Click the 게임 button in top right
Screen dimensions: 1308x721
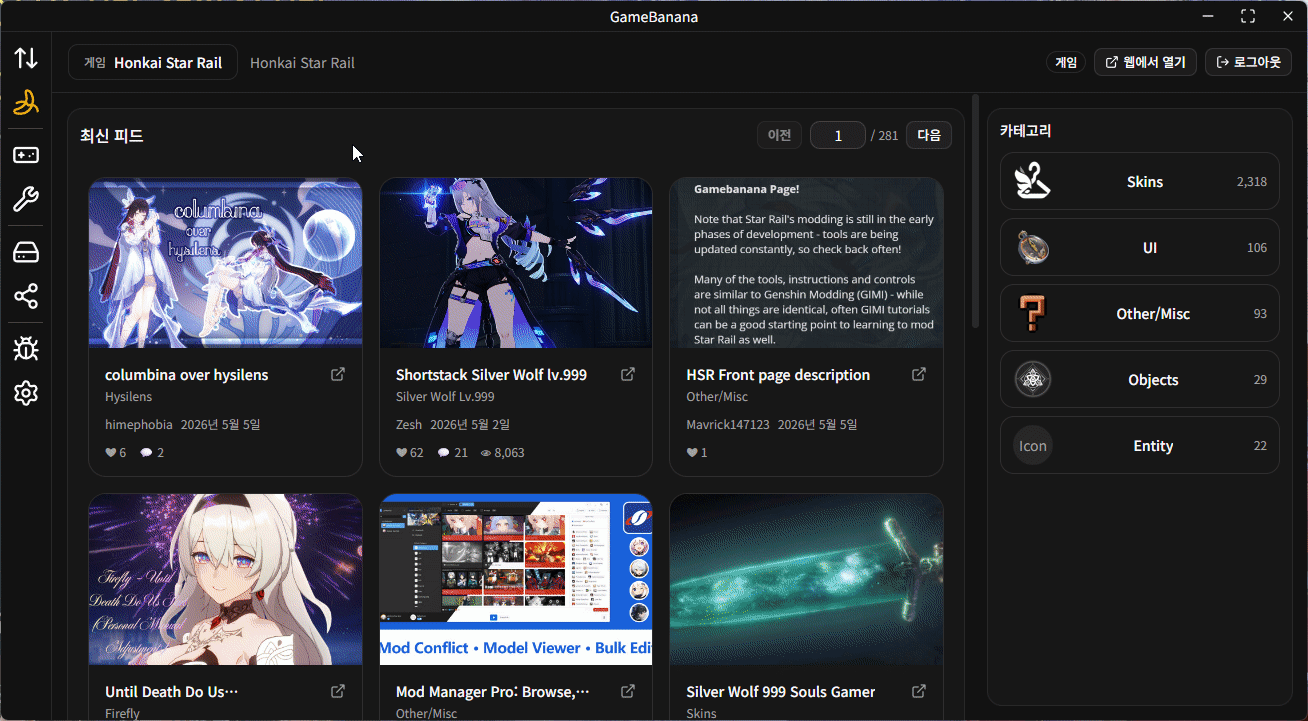(x=1066, y=62)
